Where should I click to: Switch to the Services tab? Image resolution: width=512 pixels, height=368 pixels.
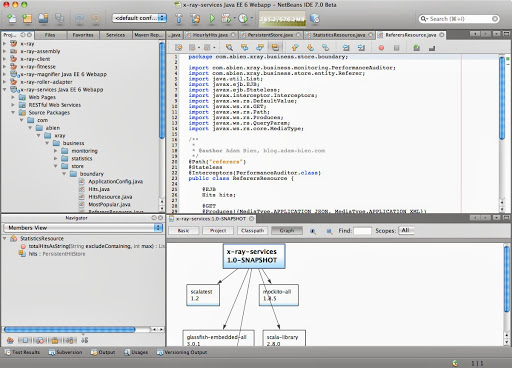(115, 35)
